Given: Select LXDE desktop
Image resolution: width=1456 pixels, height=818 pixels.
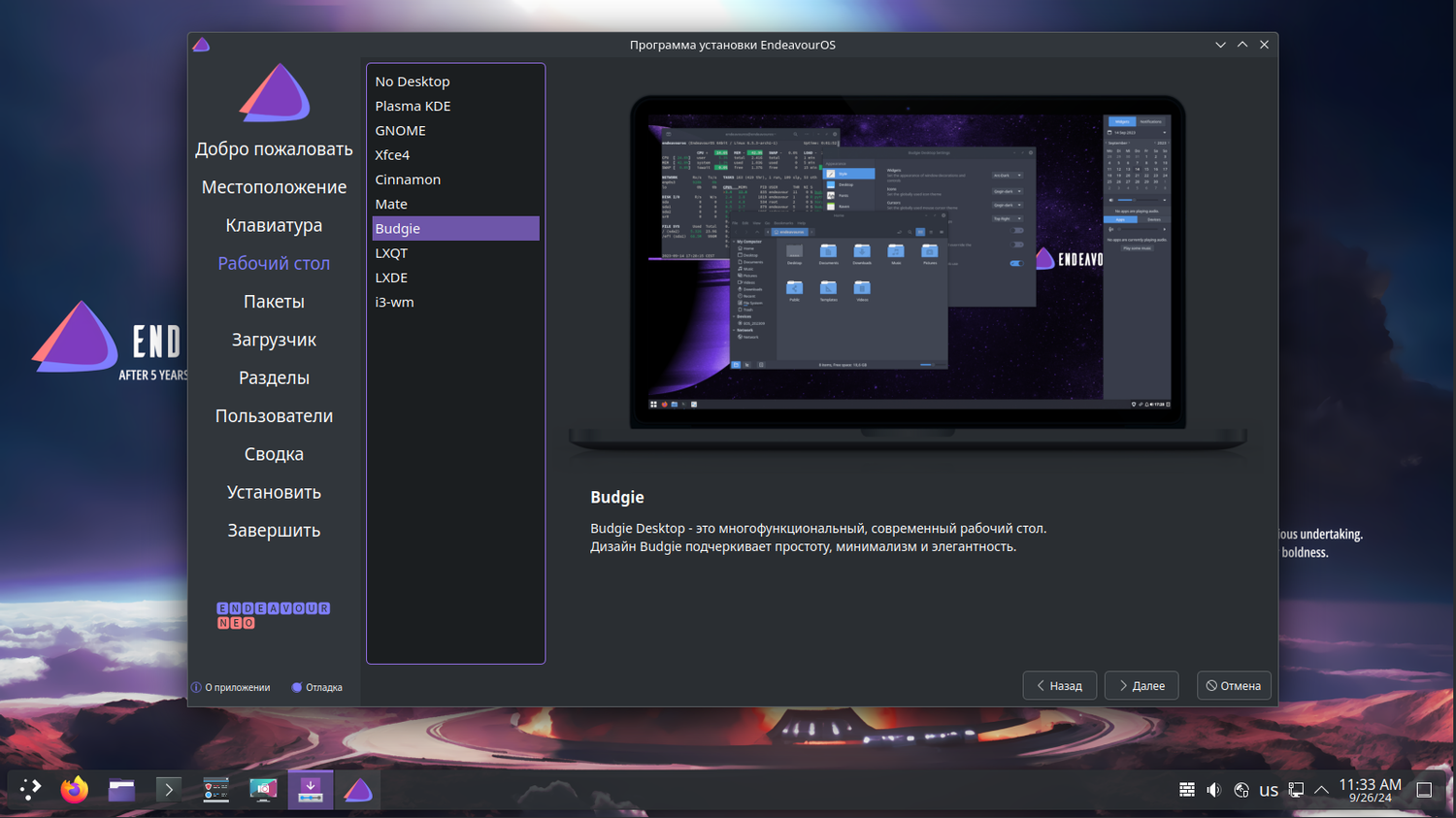Looking at the screenshot, I should (x=455, y=278).
